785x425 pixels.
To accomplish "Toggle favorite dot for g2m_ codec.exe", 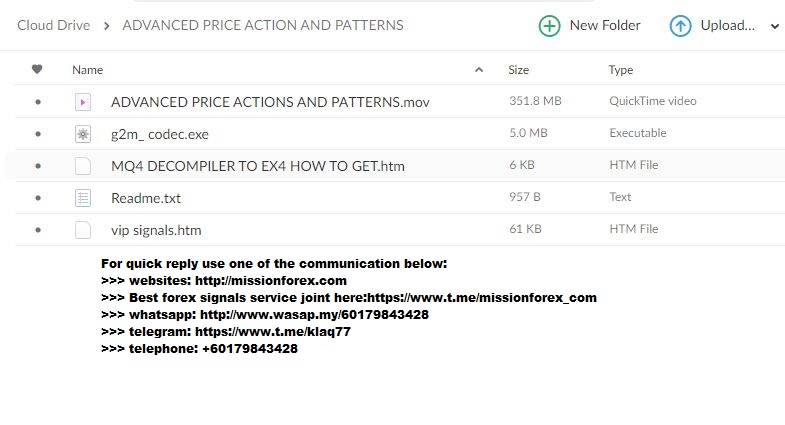I will pos(38,134).
